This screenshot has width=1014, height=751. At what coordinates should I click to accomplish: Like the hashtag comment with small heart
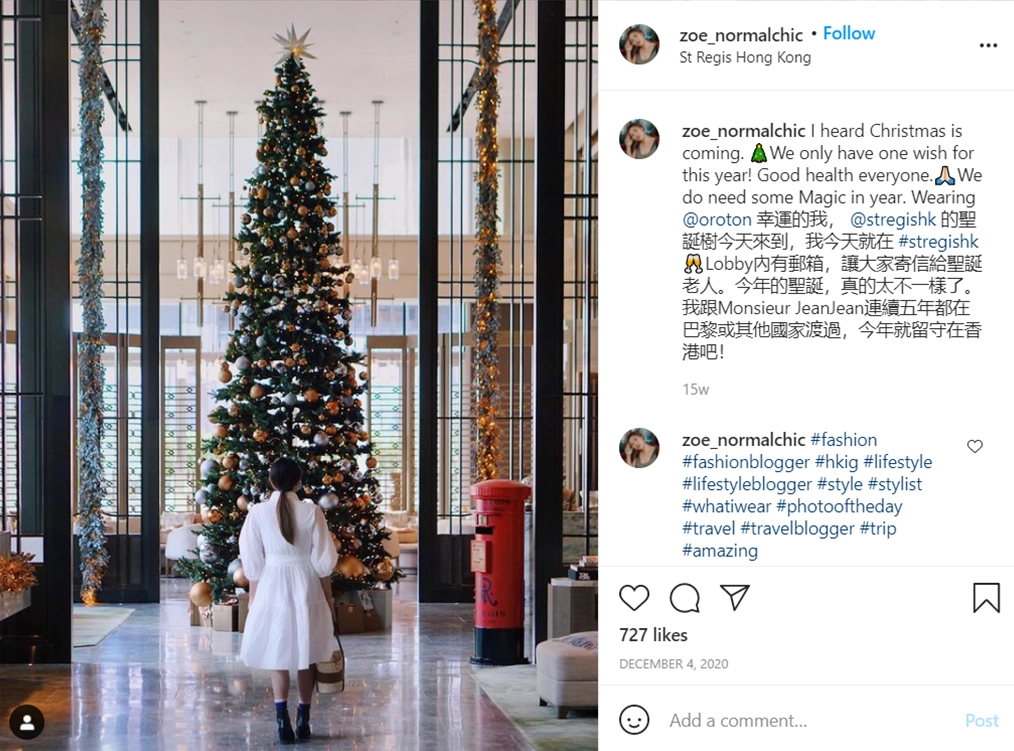click(x=975, y=446)
